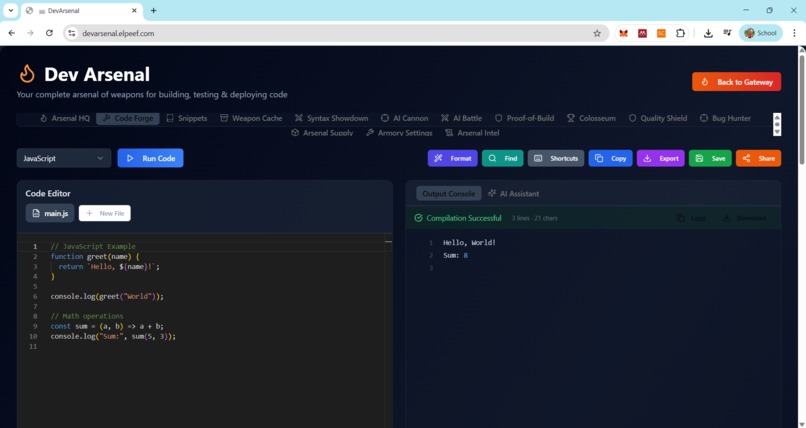
Task: Switch to the Snippets tab
Action: (187, 118)
